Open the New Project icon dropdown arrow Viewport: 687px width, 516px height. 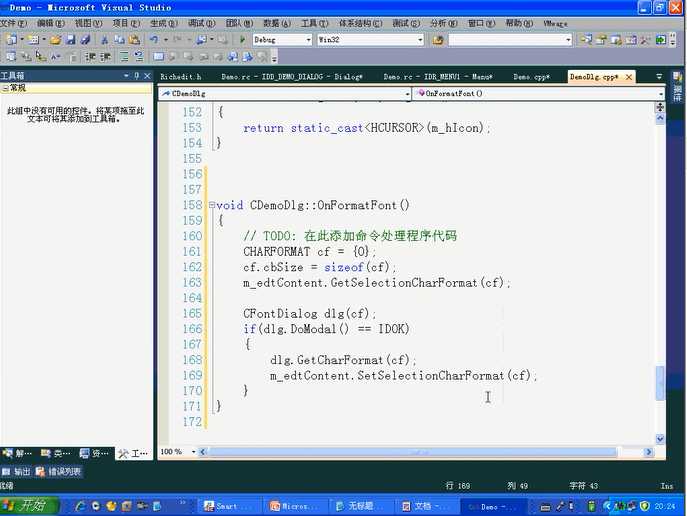pos(21,40)
